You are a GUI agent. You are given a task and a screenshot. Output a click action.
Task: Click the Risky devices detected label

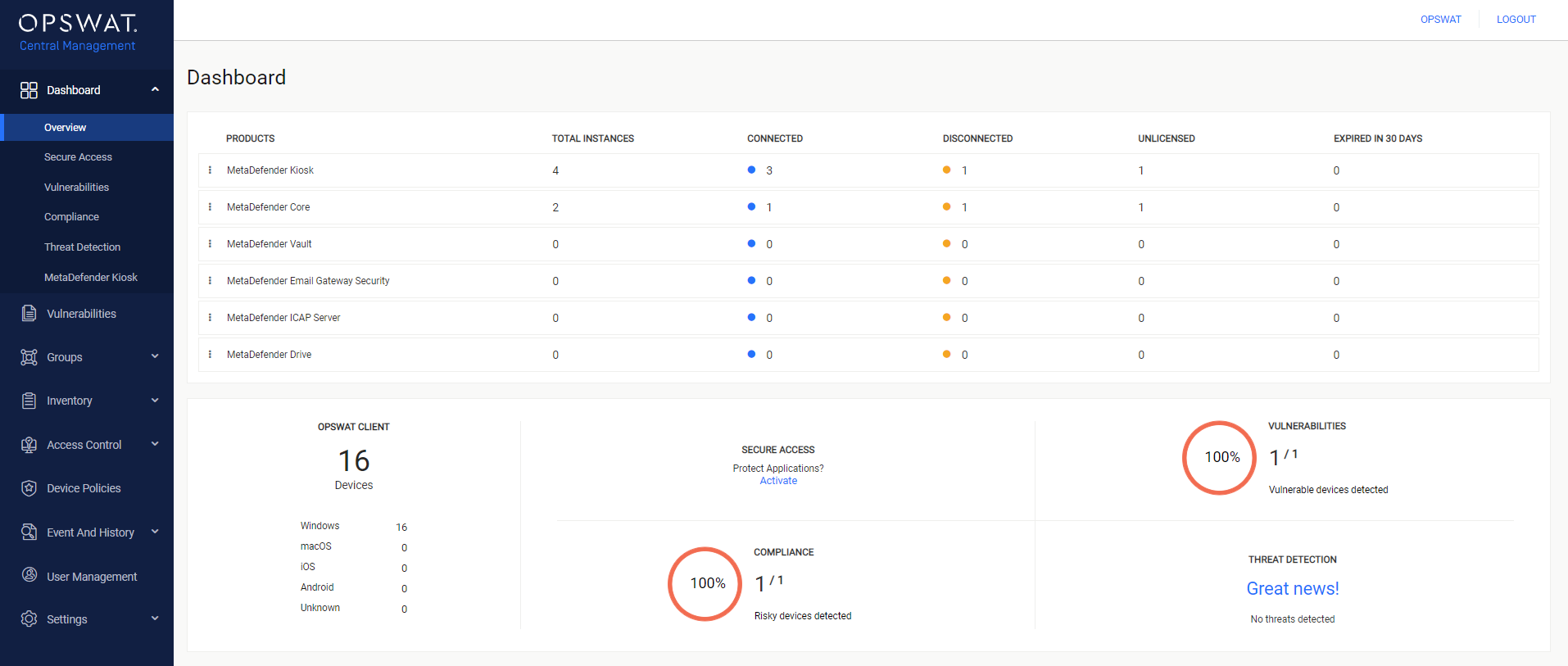[803, 616]
